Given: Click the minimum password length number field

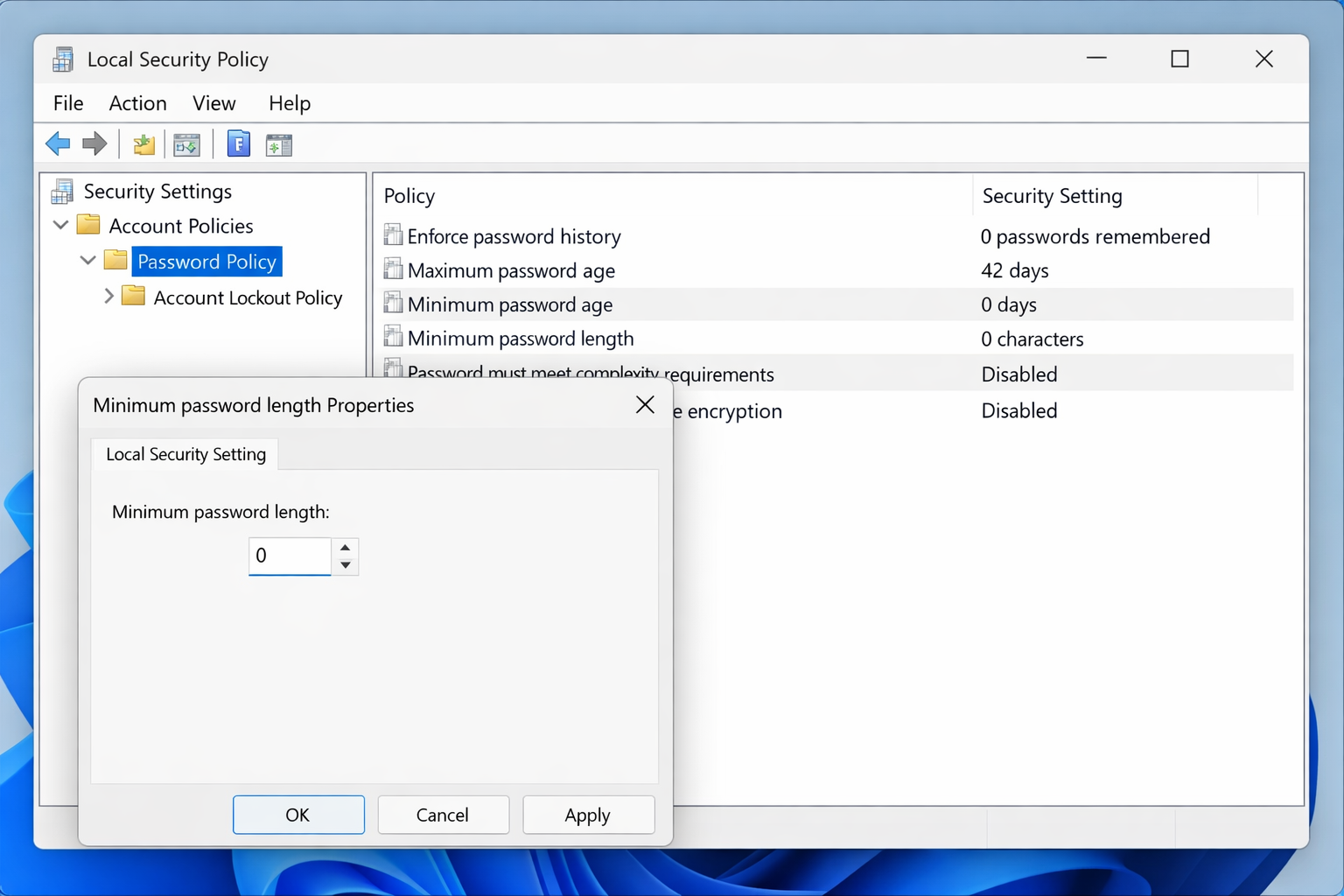Looking at the screenshot, I should pos(290,556).
